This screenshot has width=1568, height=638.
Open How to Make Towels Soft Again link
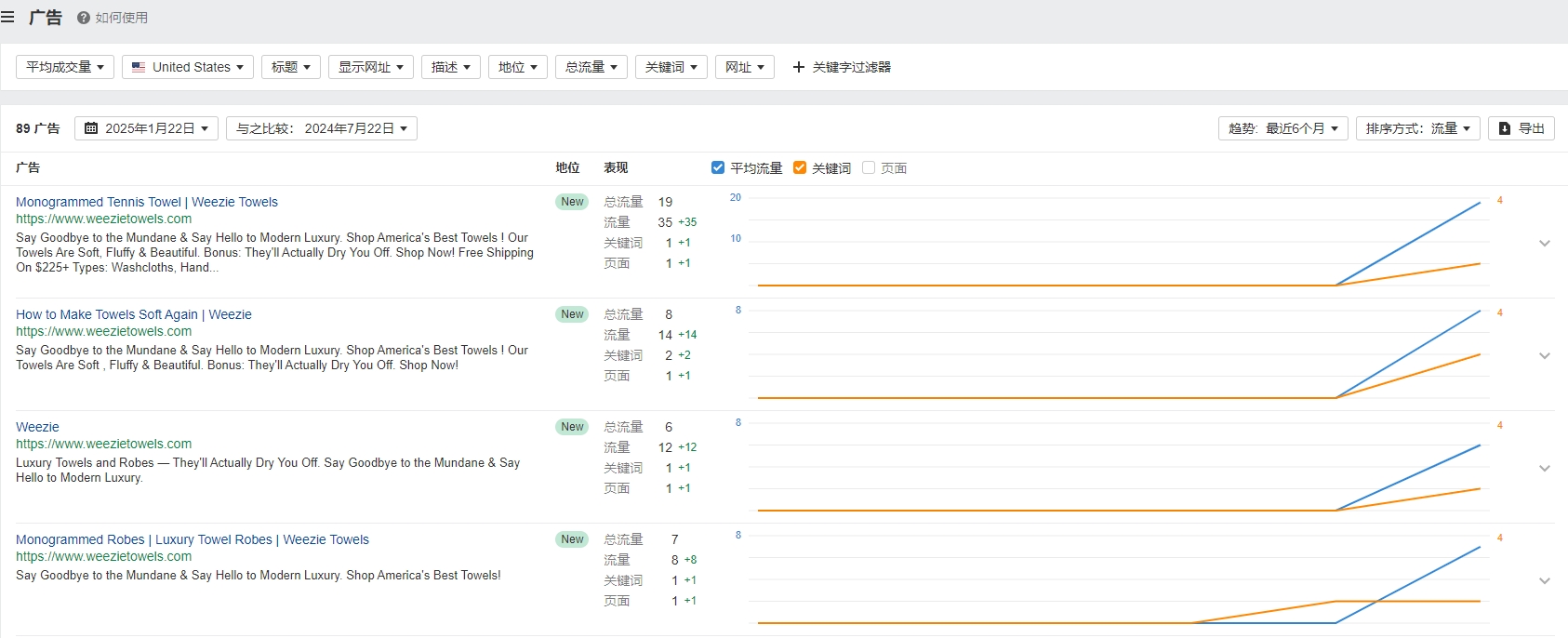coord(134,314)
